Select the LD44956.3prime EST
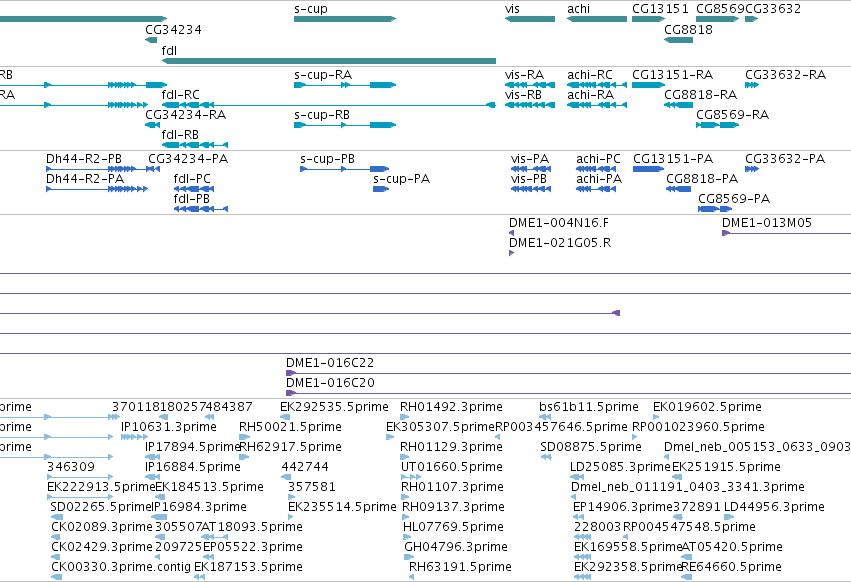The width and height of the screenshot is (851, 582). coord(730,517)
